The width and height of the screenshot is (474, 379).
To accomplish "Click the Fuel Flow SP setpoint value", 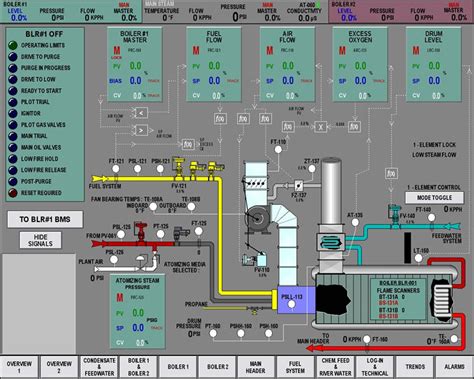I will point(214,81).
